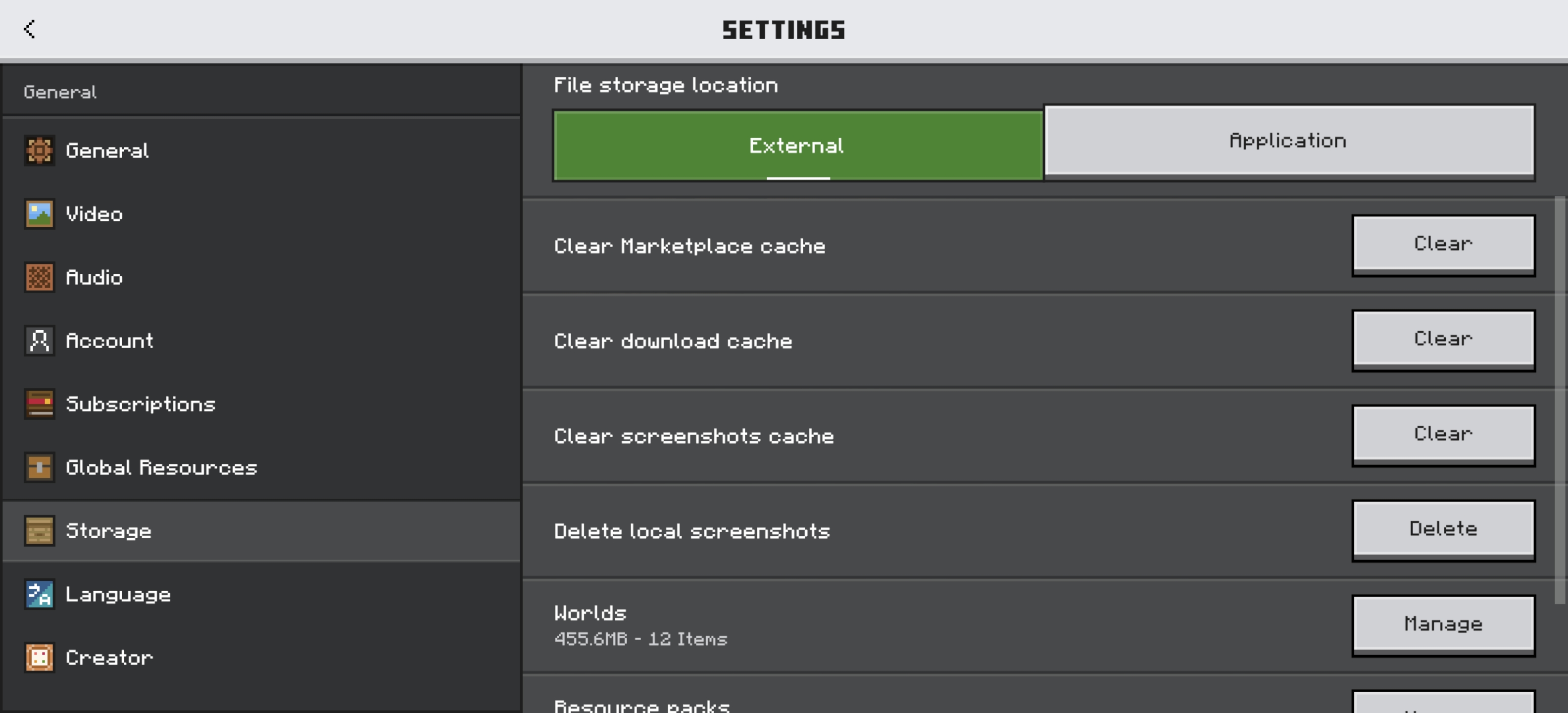
Task: Switch file storage to External
Action: click(x=797, y=146)
